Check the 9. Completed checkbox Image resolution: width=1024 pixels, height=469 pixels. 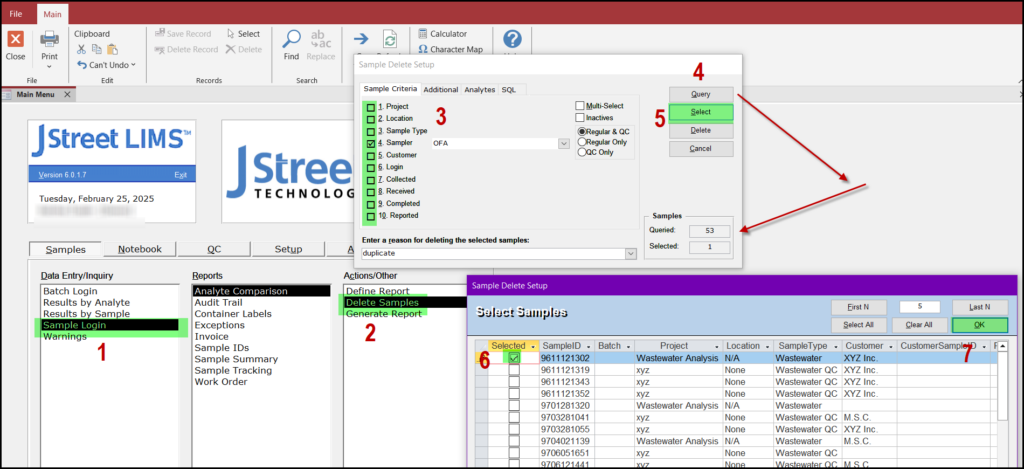pos(371,204)
